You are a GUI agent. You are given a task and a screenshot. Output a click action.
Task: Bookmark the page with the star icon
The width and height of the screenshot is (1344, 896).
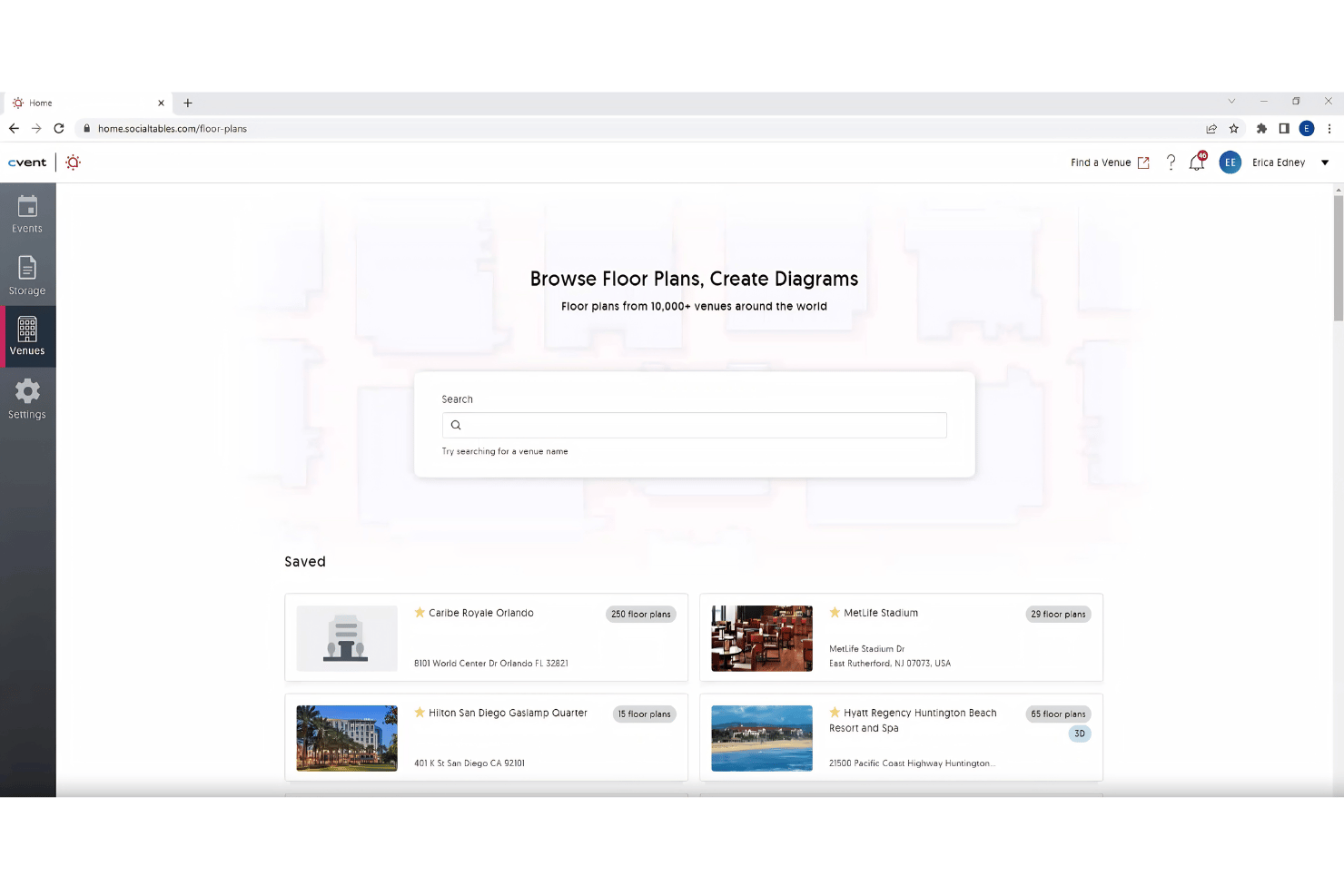click(1234, 128)
